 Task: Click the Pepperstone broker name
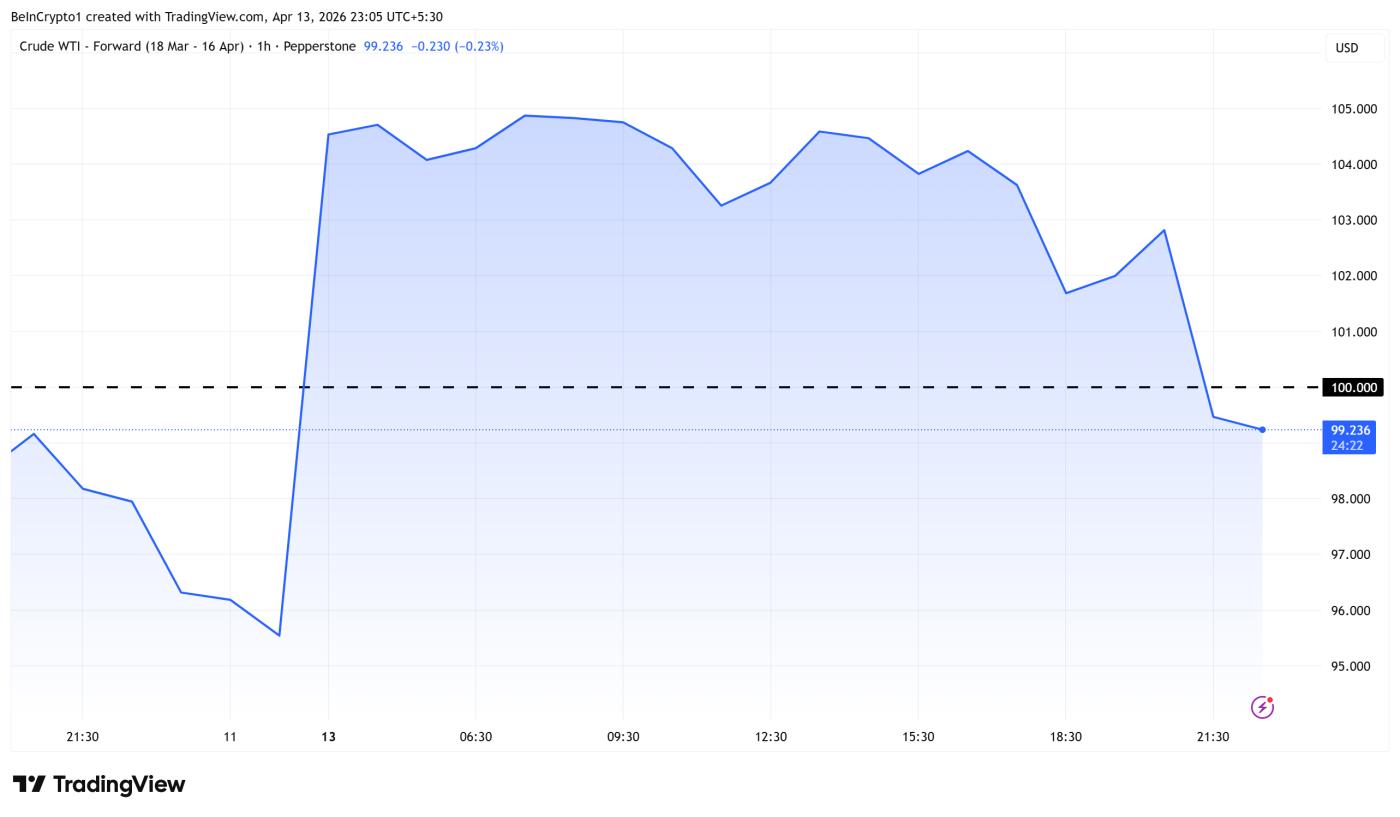pos(319,46)
